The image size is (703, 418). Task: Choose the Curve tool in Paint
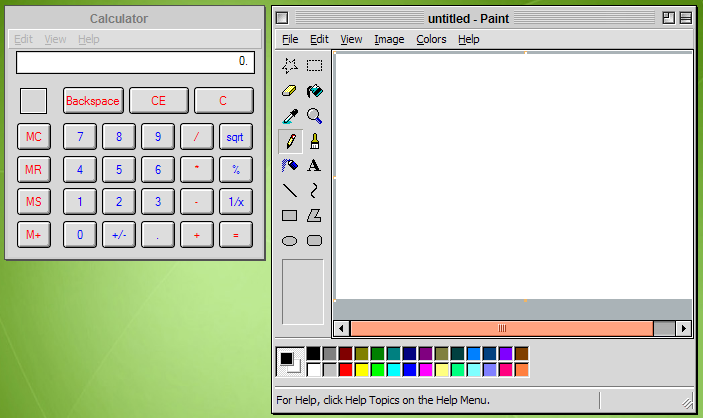314,191
